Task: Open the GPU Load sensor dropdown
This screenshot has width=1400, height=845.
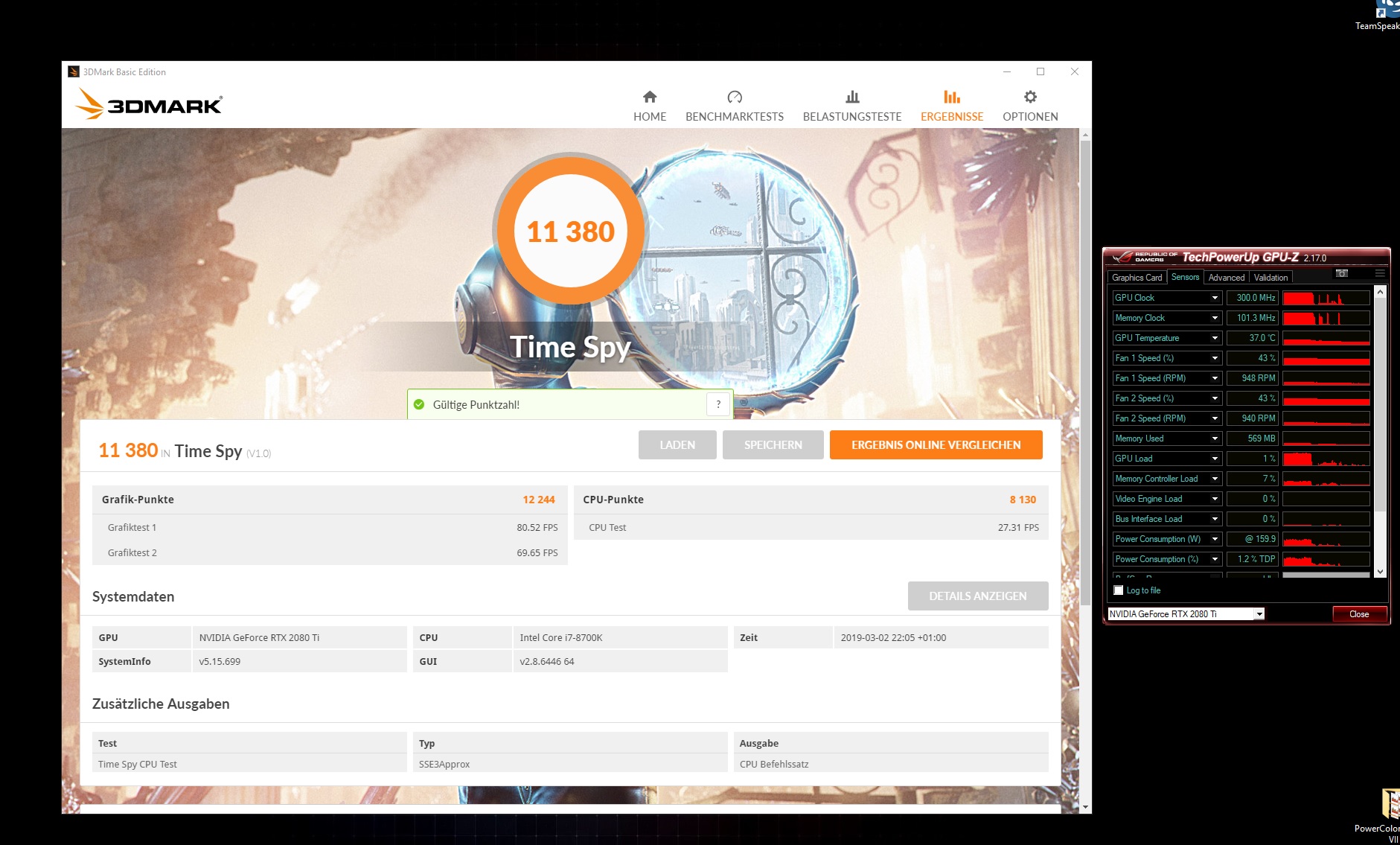Action: (1215, 459)
